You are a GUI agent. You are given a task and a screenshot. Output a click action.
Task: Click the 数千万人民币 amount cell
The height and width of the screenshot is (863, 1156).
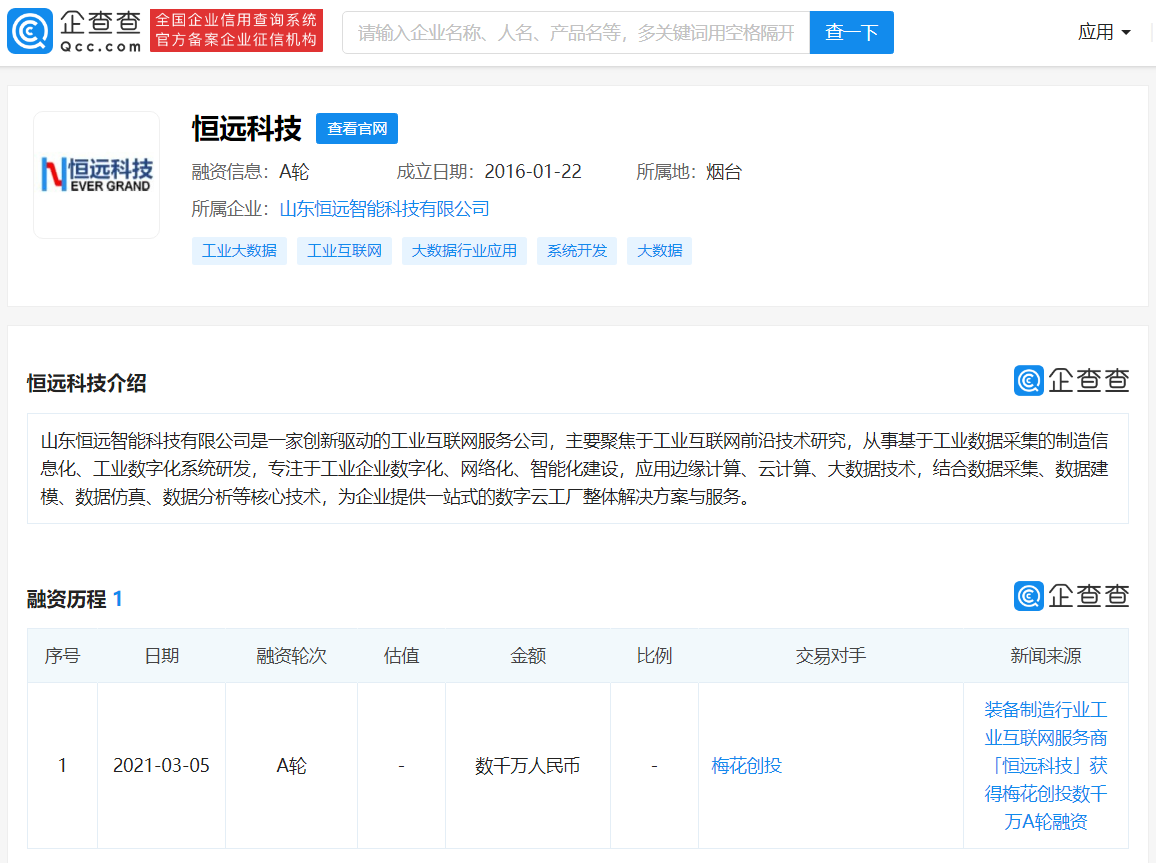(x=528, y=766)
